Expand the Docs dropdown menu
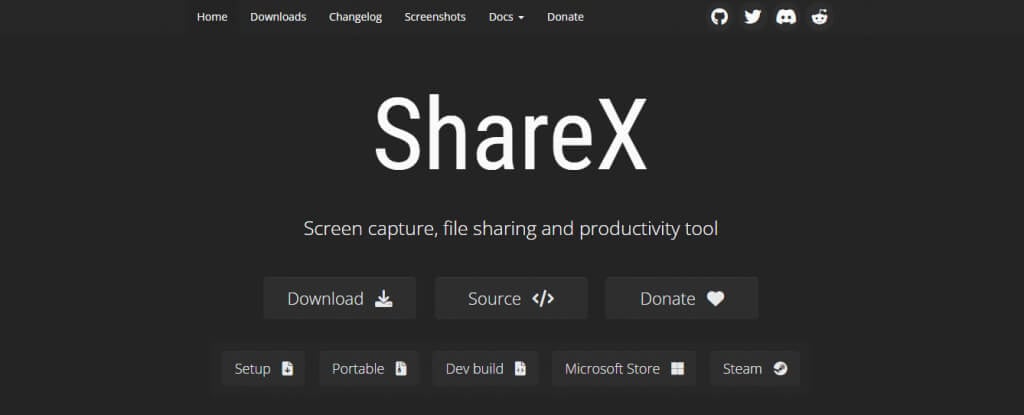This screenshot has width=1024, height=415. pos(506,17)
